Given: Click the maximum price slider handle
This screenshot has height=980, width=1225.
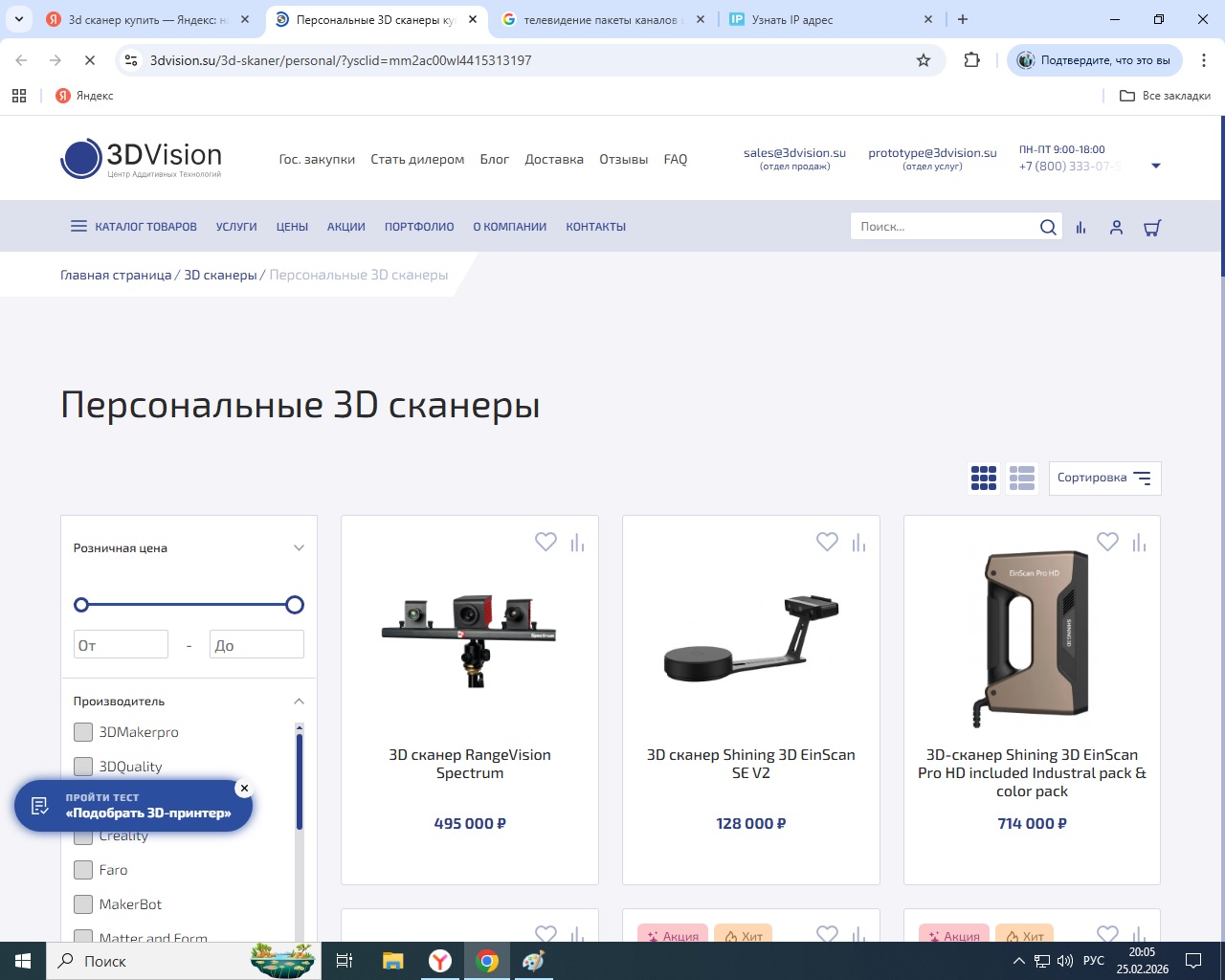Looking at the screenshot, I should click(x=295, y=605).
